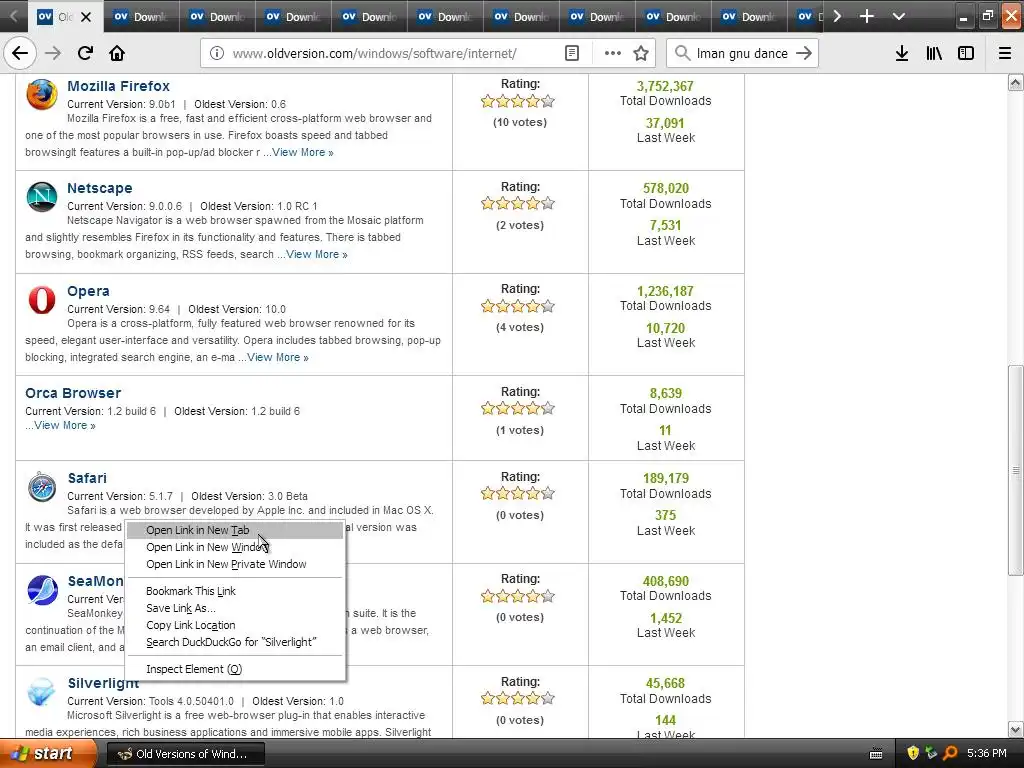Reload the current page
The width and height of the screenshot is (1024, 768).
coord(85,54)
